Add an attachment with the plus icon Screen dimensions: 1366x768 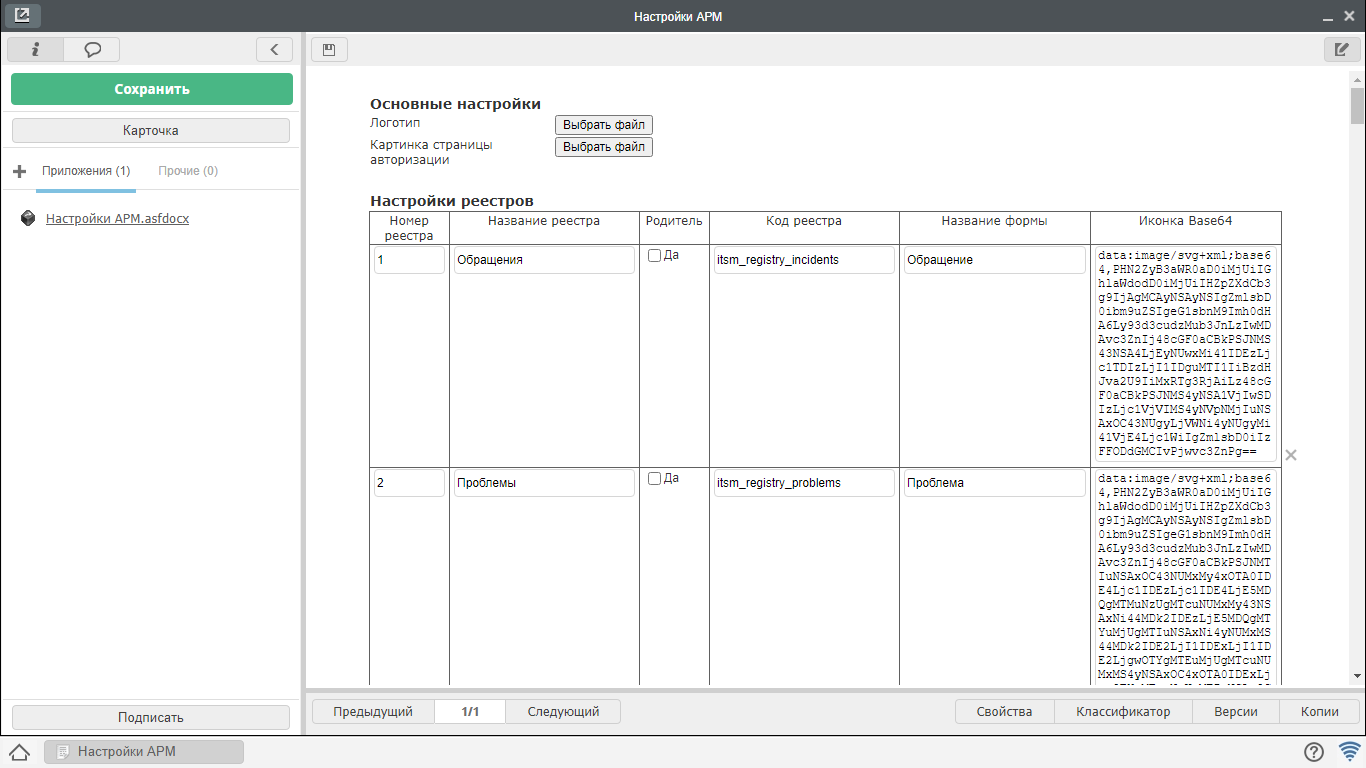click(19, 171)
